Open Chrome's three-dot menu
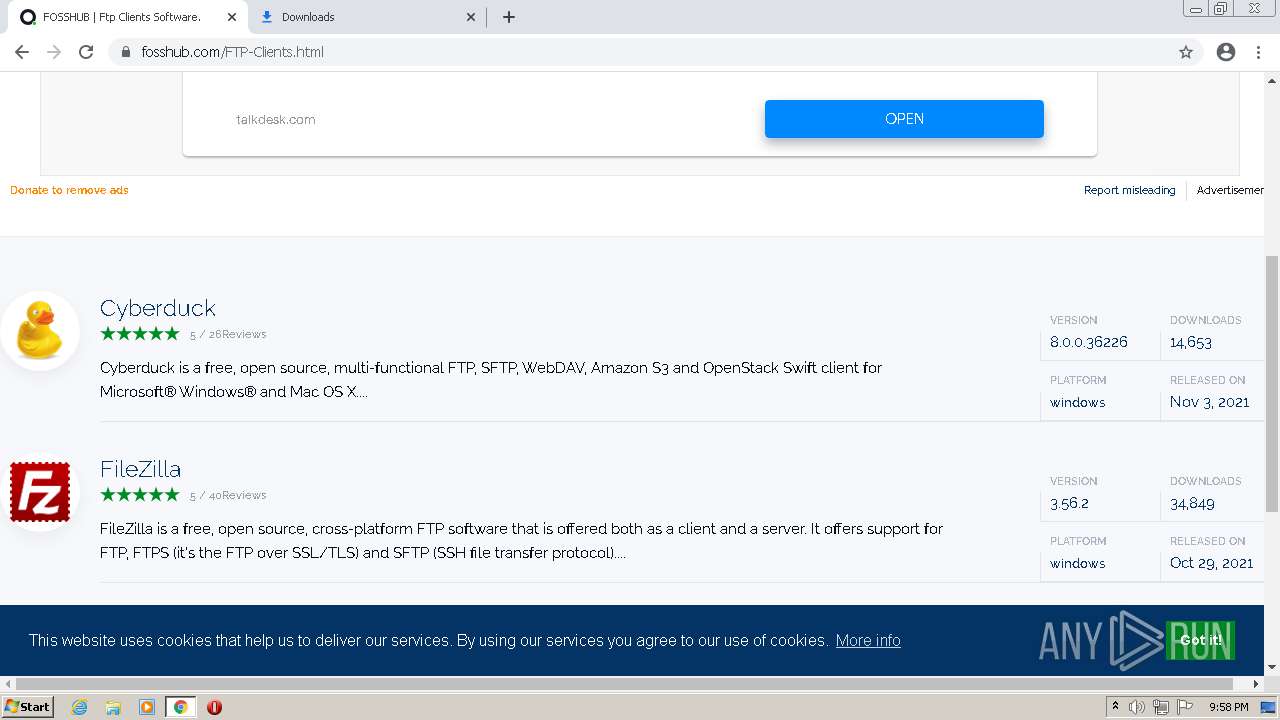1280x720 pixels. (1258, 52)
